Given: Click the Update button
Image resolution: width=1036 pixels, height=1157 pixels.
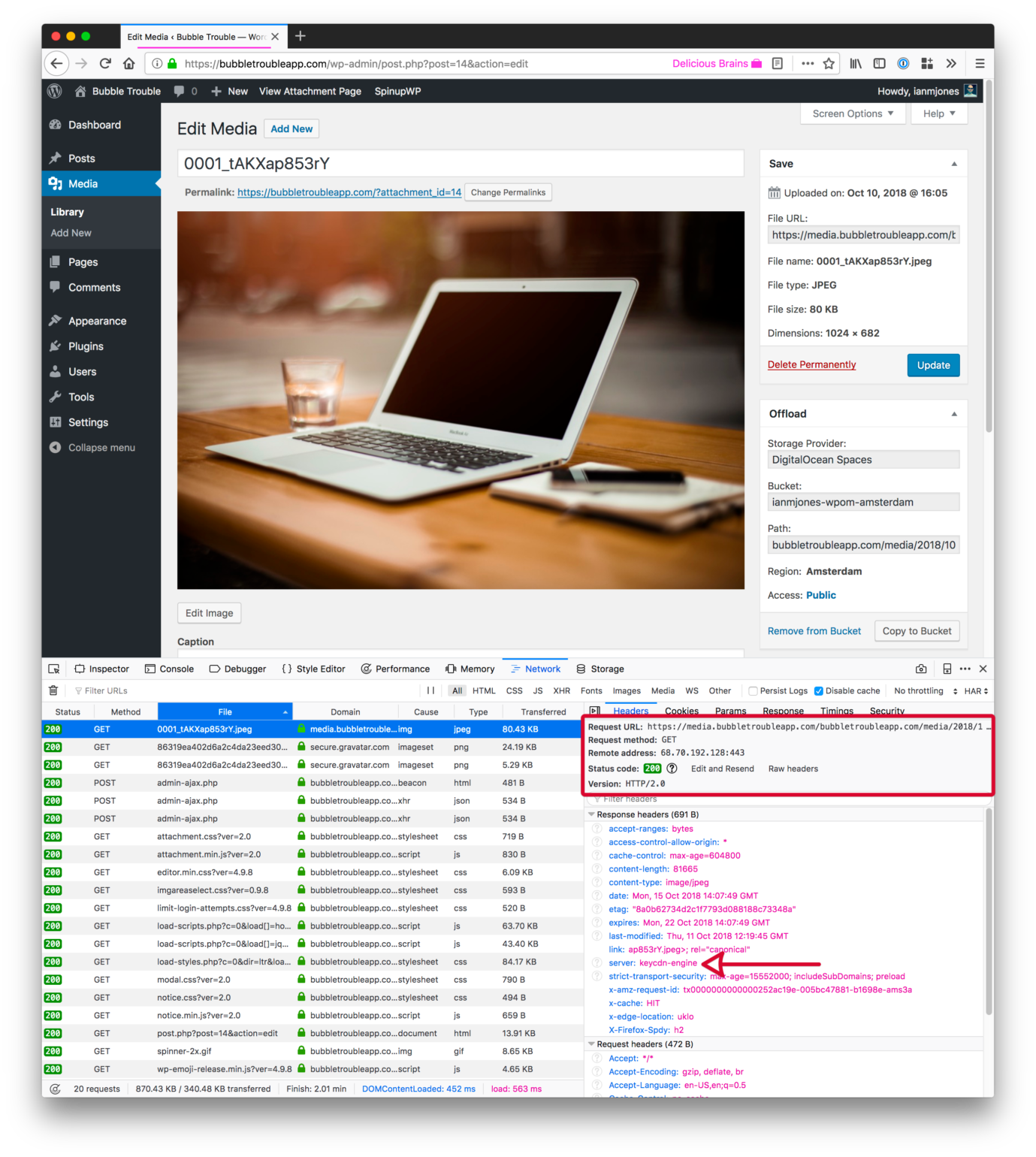Looking at the screenshot, I should coord(933,365).
